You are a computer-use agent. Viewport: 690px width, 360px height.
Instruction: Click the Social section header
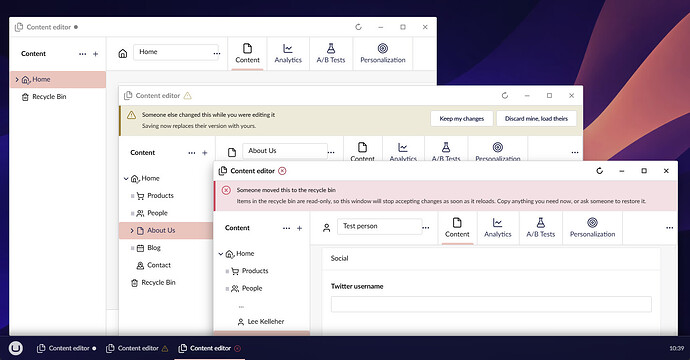[x=339, y=258]
